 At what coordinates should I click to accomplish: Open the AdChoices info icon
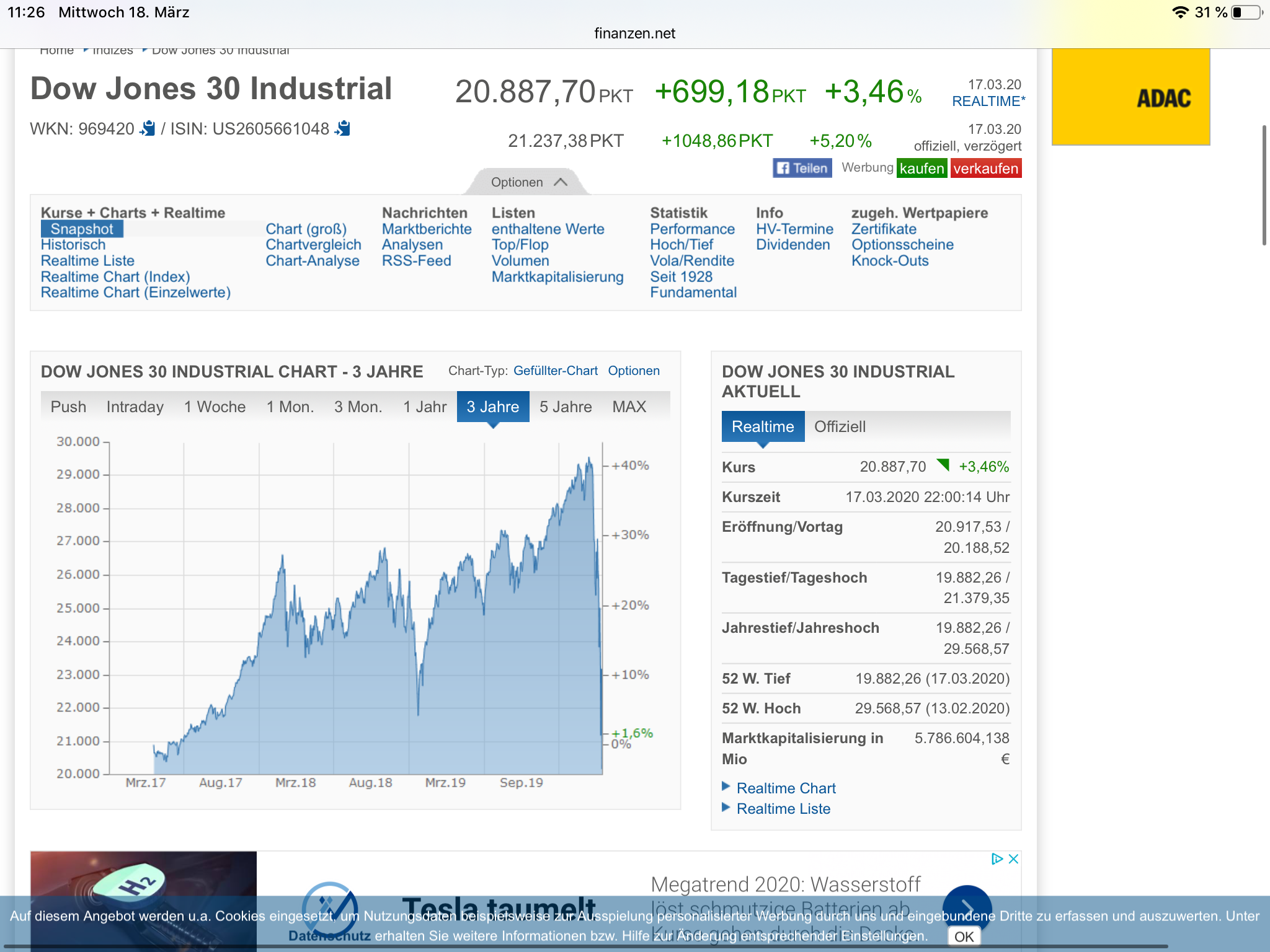997,858
